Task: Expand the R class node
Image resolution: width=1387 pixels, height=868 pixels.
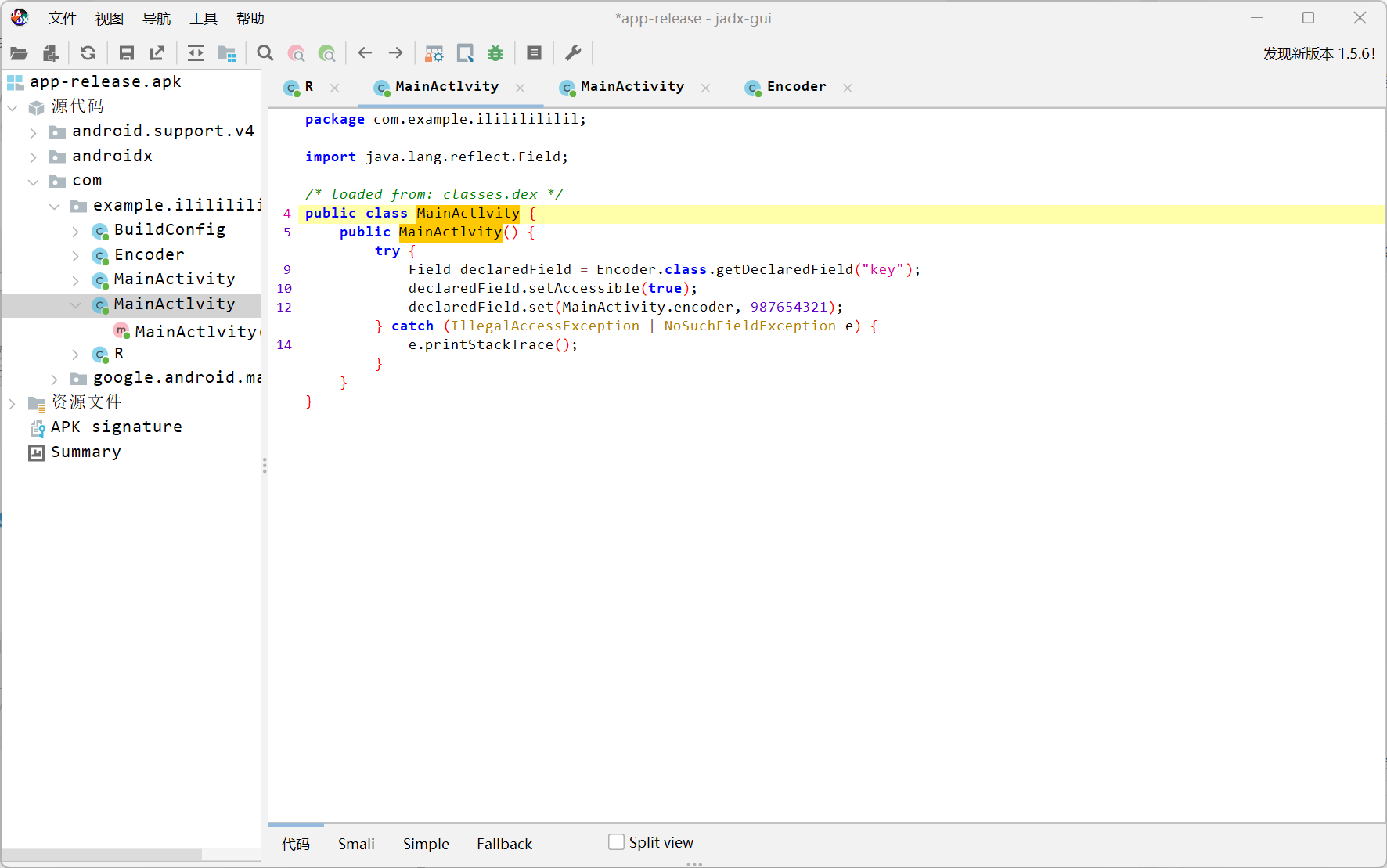Action: 75,355
